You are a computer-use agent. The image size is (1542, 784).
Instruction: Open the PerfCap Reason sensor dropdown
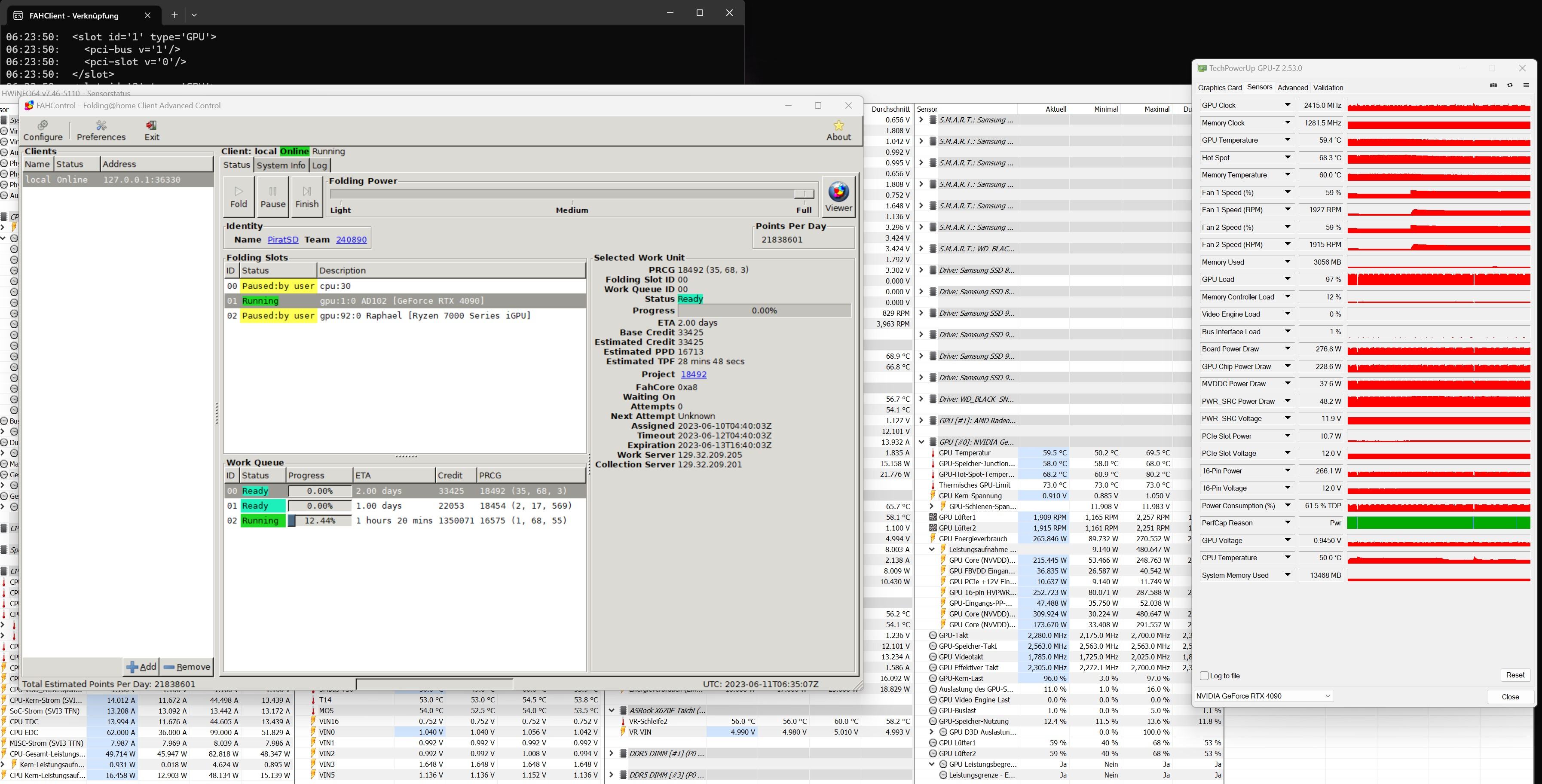click(x=1288, y=523)
